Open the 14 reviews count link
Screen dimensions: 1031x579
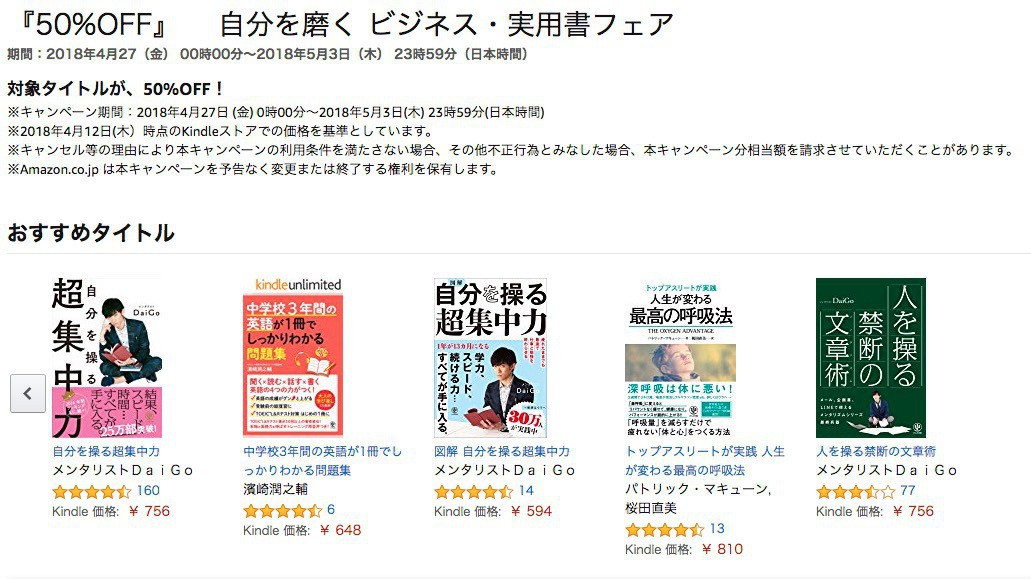[526, 490]
